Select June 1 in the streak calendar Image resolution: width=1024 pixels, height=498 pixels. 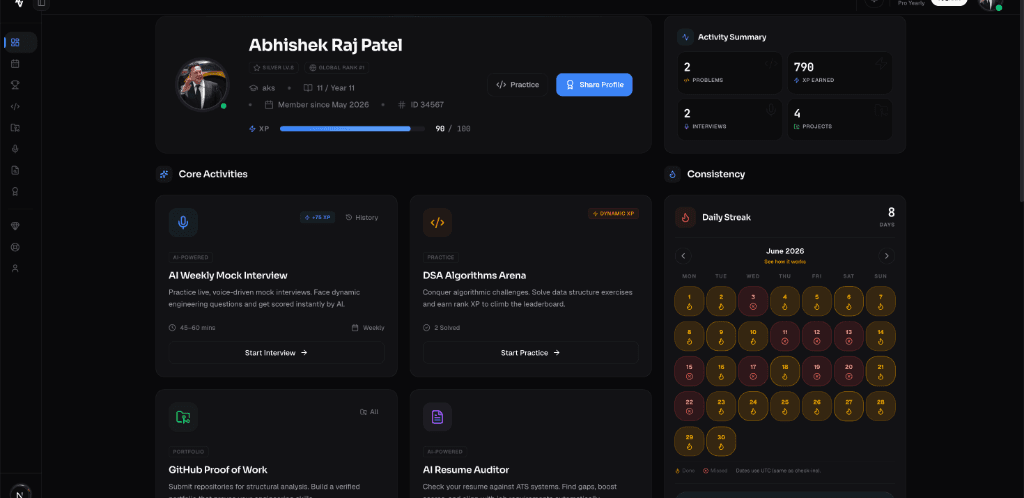pyautogui.click(x=690, y=301)
